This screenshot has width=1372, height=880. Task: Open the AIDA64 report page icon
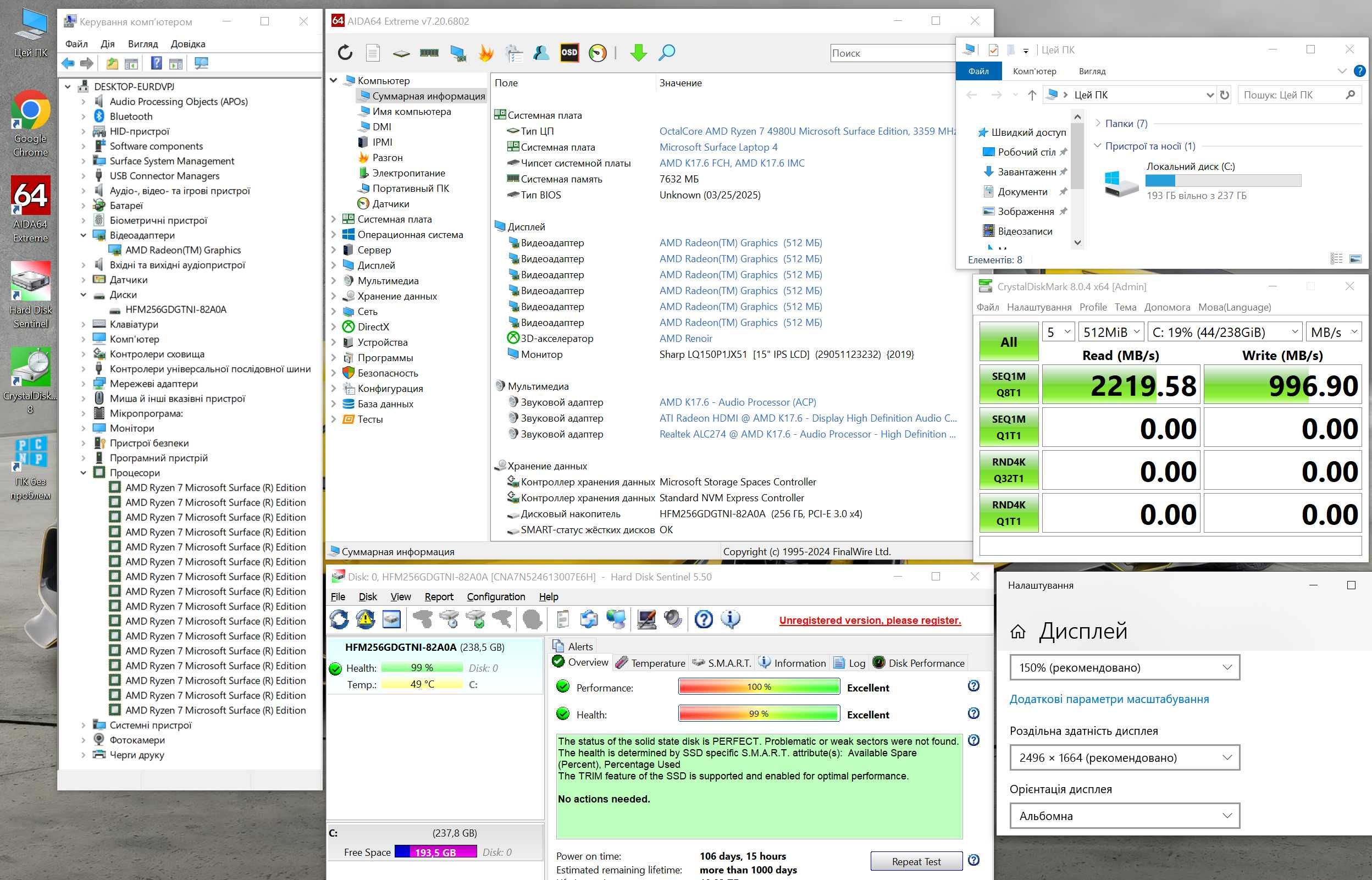click(373, 53)
